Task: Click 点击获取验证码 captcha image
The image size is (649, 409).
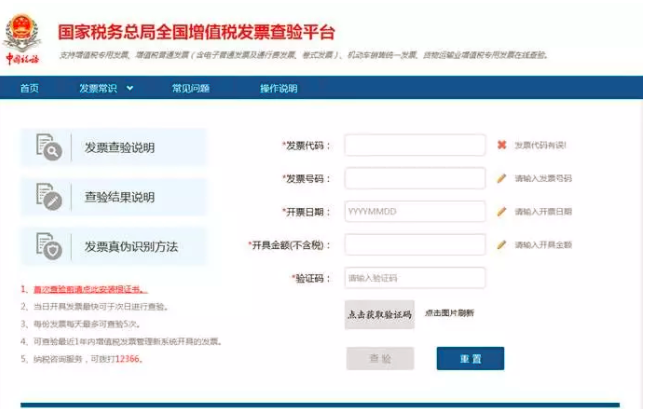Action: 379,314
